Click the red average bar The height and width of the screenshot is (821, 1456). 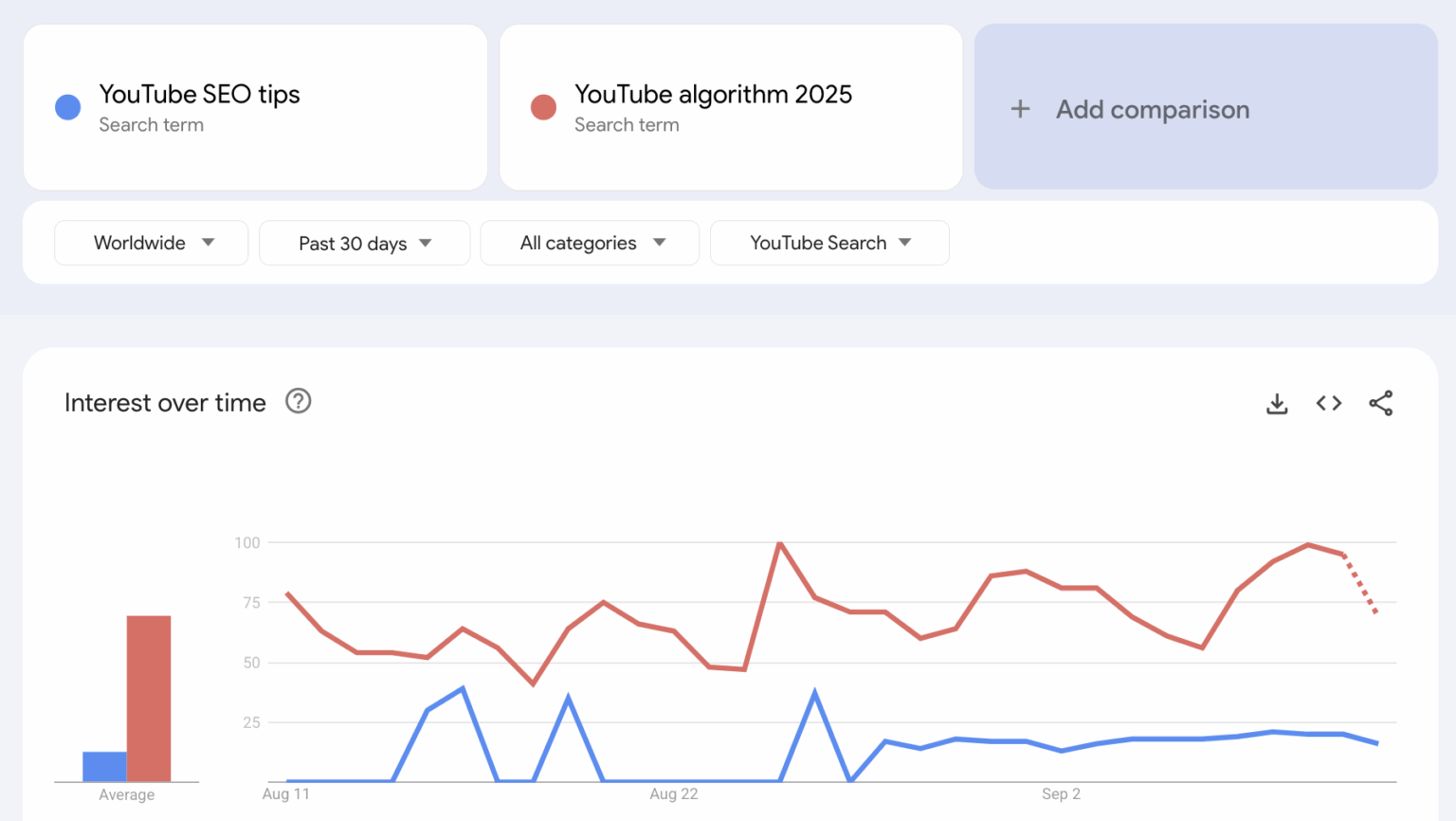149,699
